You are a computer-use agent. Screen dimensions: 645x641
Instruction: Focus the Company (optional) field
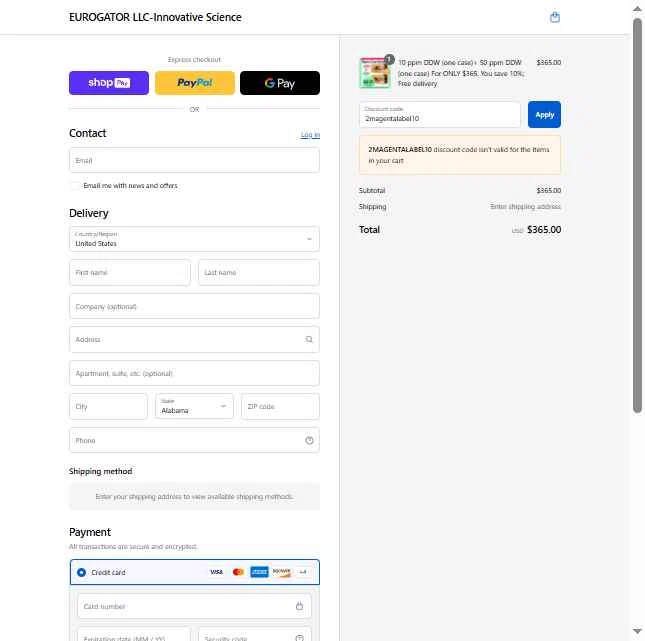click(194, 306)
